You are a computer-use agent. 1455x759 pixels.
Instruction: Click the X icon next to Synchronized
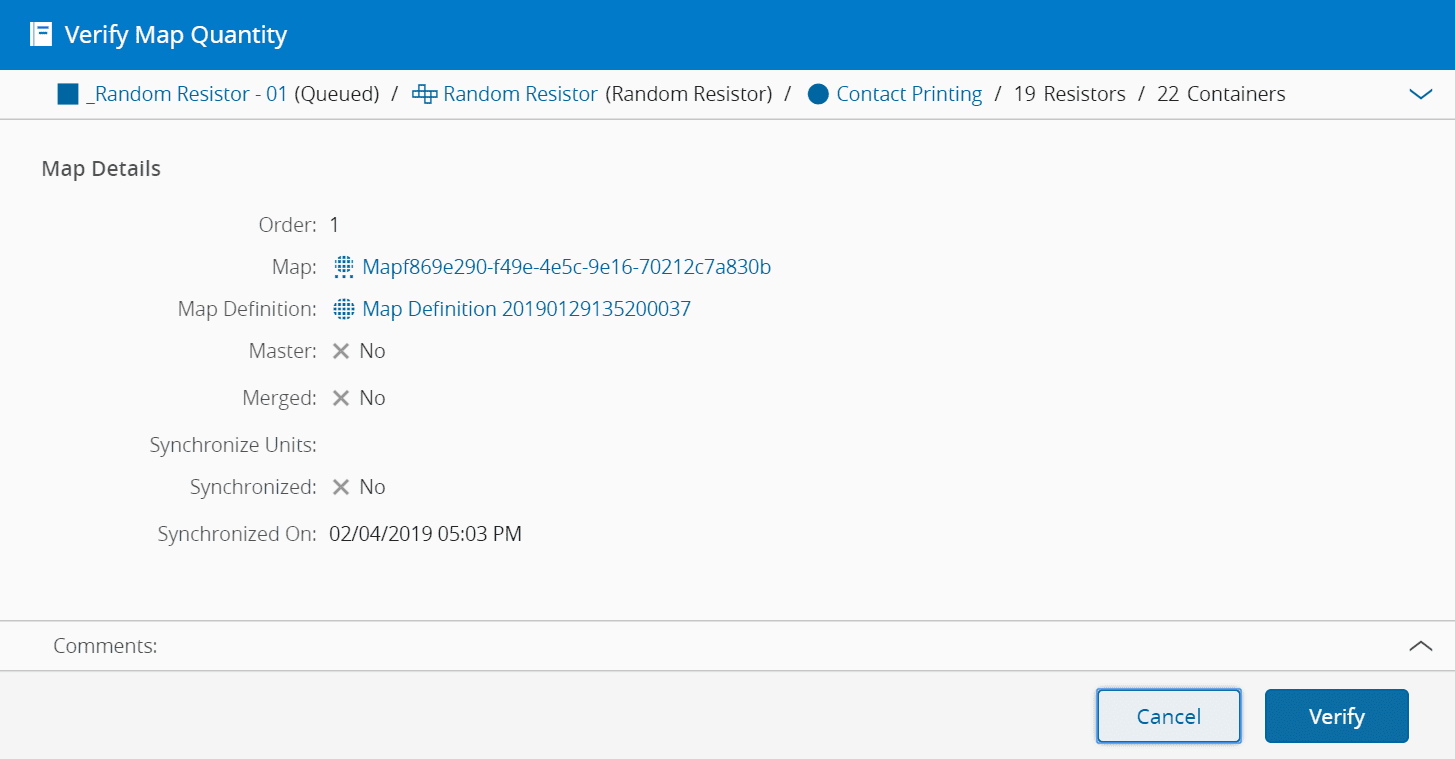(341, 487)
